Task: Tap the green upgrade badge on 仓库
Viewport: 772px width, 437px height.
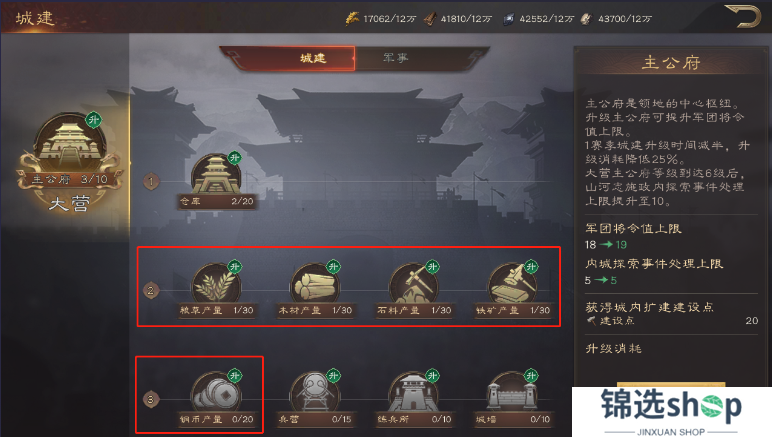Action: (x=235, y=158)
